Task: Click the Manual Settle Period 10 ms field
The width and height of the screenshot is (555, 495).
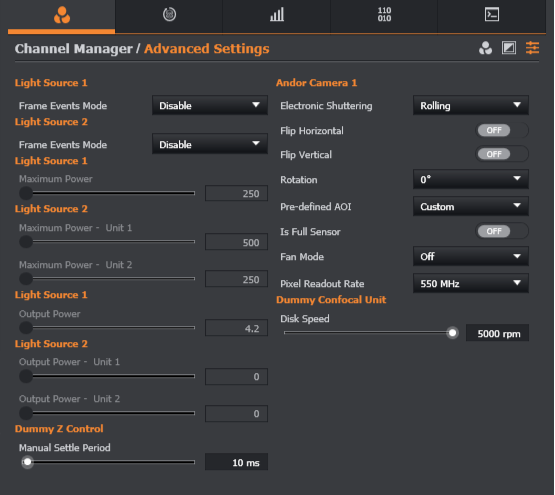Action: (236, 462)
